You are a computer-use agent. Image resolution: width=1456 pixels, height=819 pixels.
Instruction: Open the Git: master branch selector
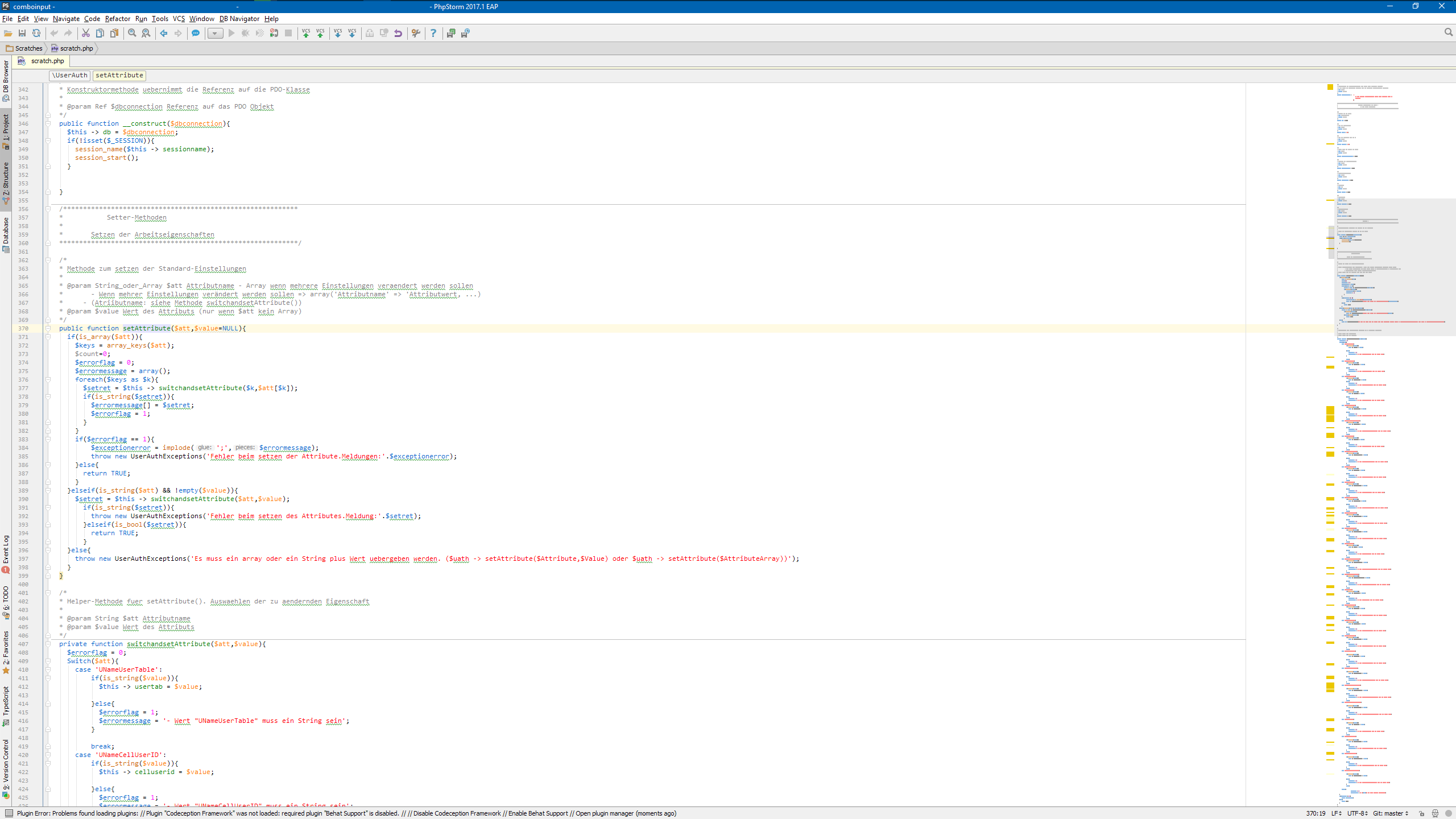[1391, 813]
